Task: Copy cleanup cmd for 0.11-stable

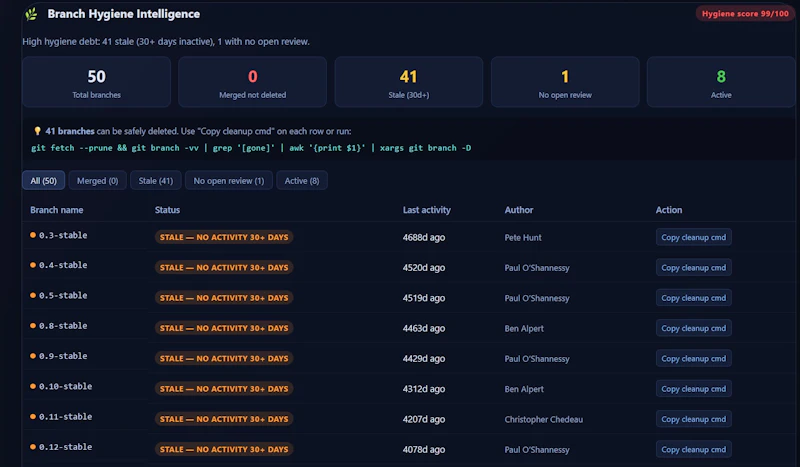Action: [693, 419]
